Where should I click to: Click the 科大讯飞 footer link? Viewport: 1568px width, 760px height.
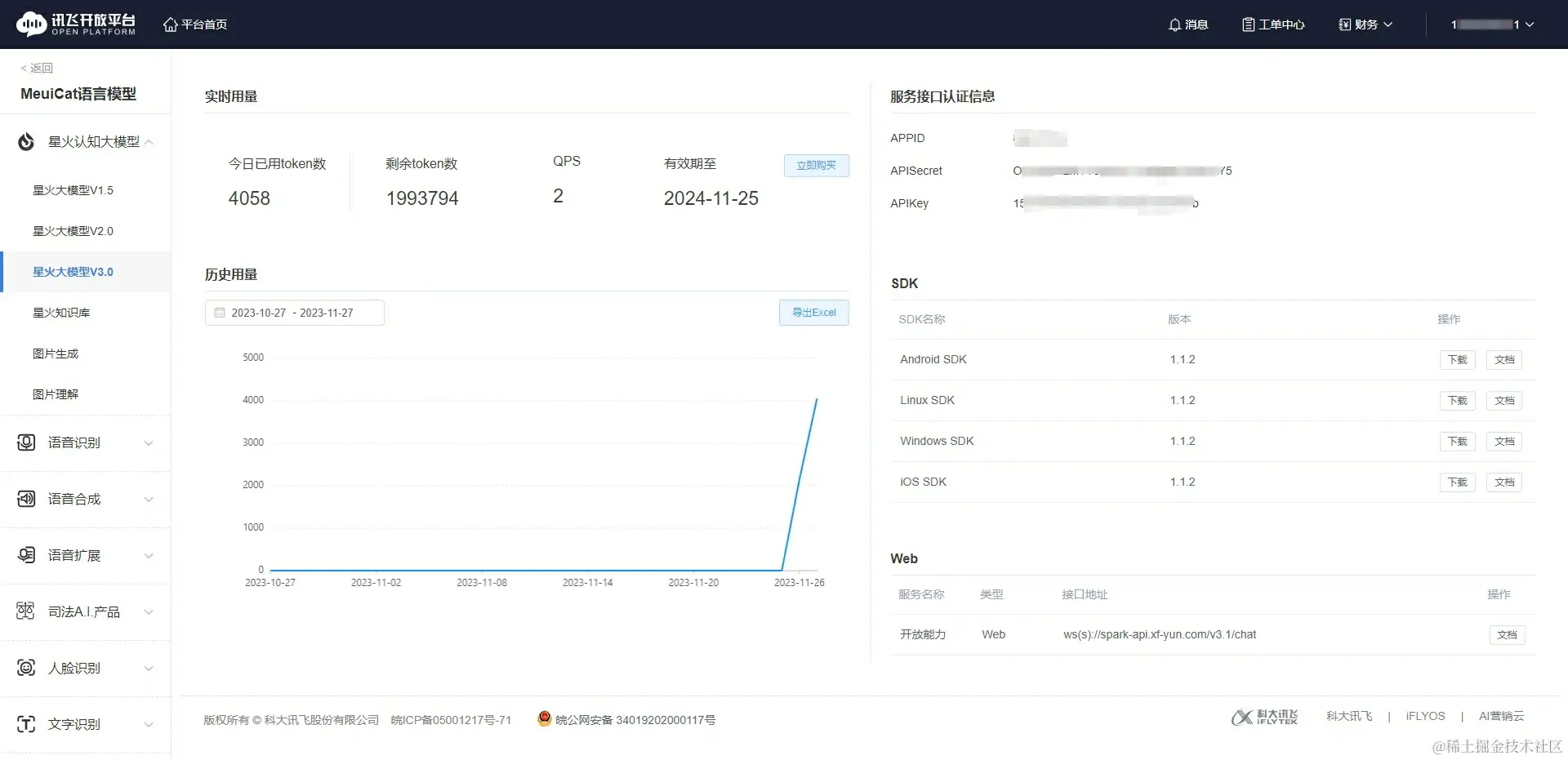1349,716
